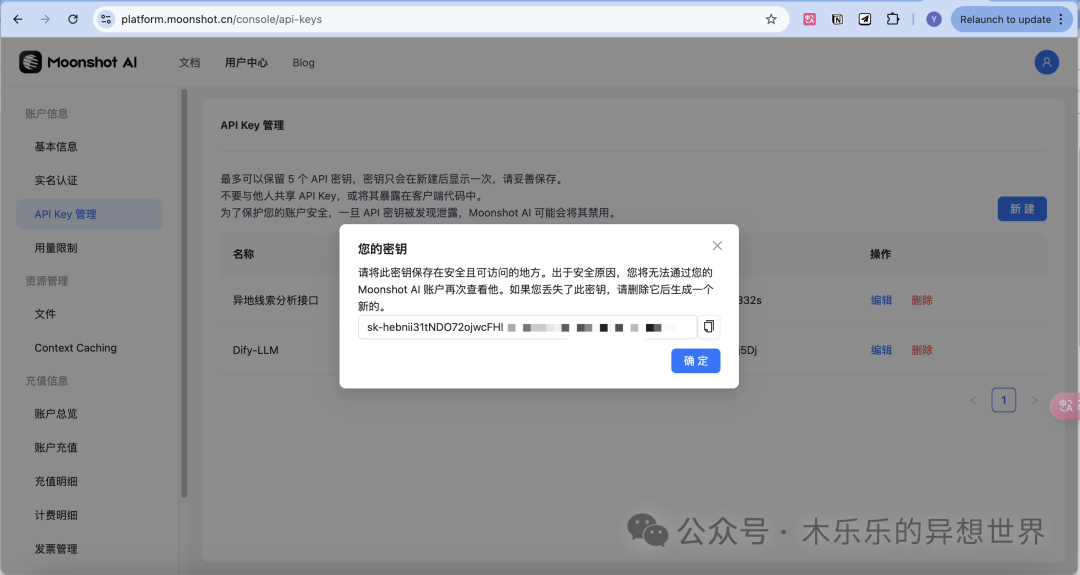Click the 账户信息 sidebar section label

point(47,114)
